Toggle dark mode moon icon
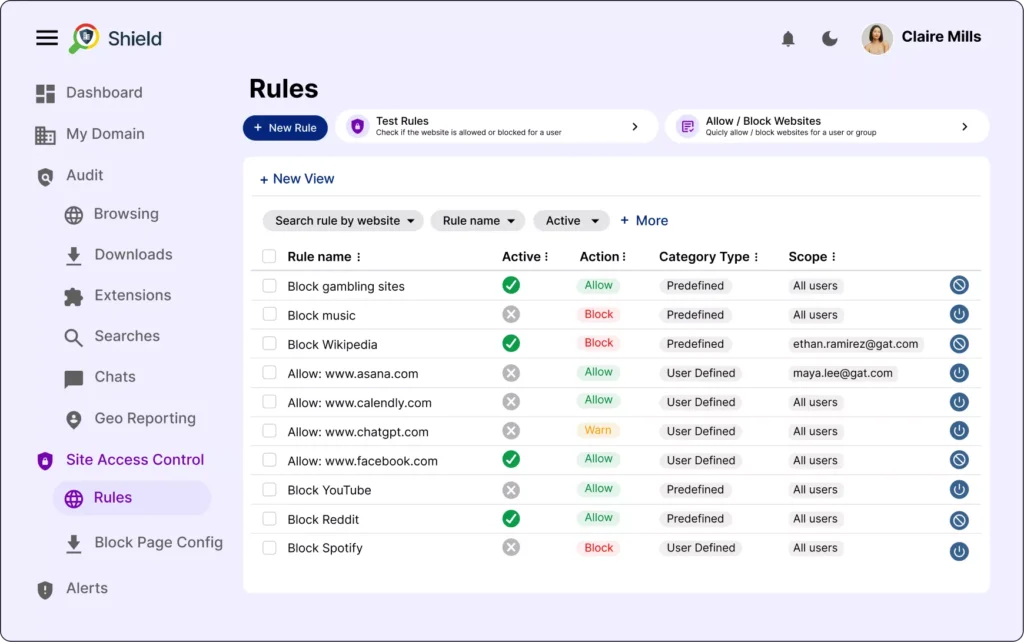Screen dimensions: 1024x642 coord(830,39)
